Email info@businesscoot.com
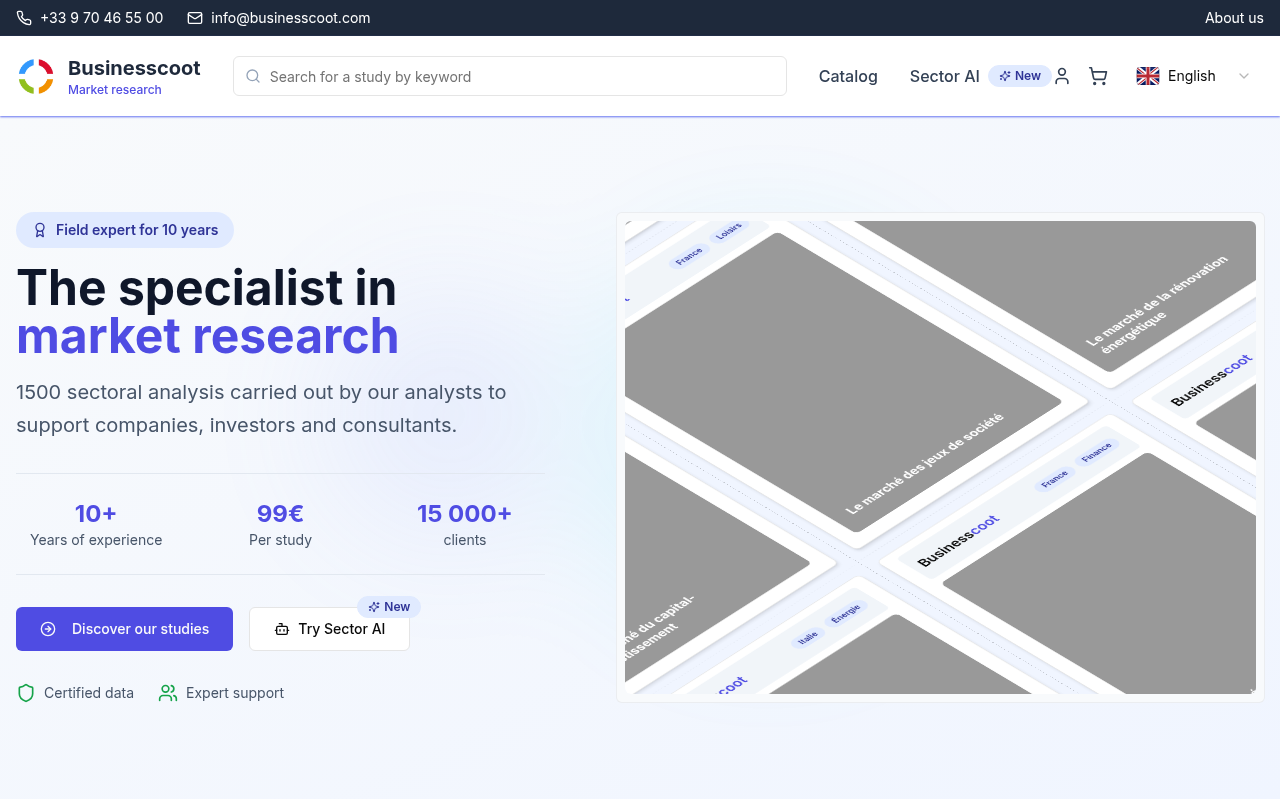 [291, 18]
